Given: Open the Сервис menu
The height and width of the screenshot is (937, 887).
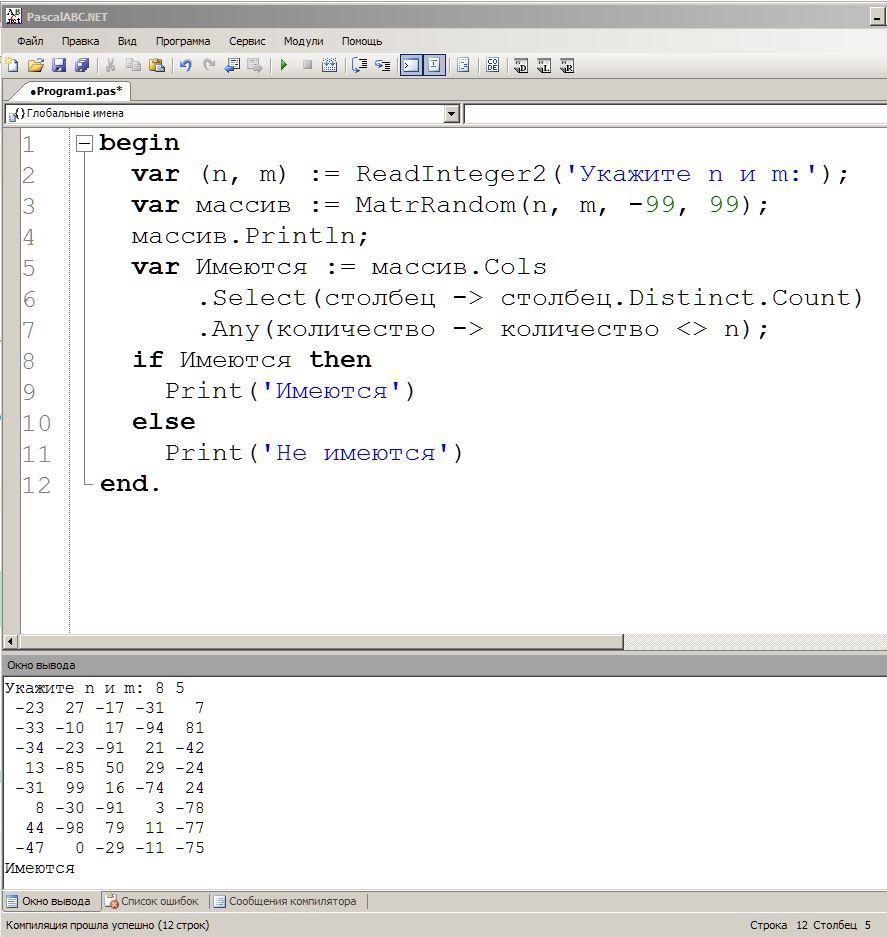Looking at the screenshot, I should (247, 41).
